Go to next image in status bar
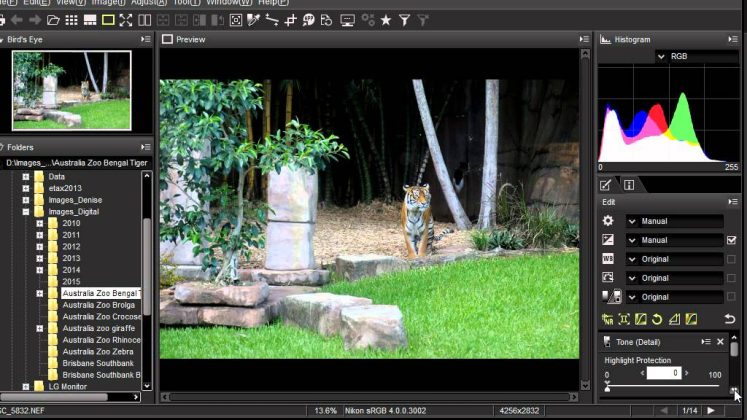The height and width of the screenshot is (420, 747). pos(711,410)
